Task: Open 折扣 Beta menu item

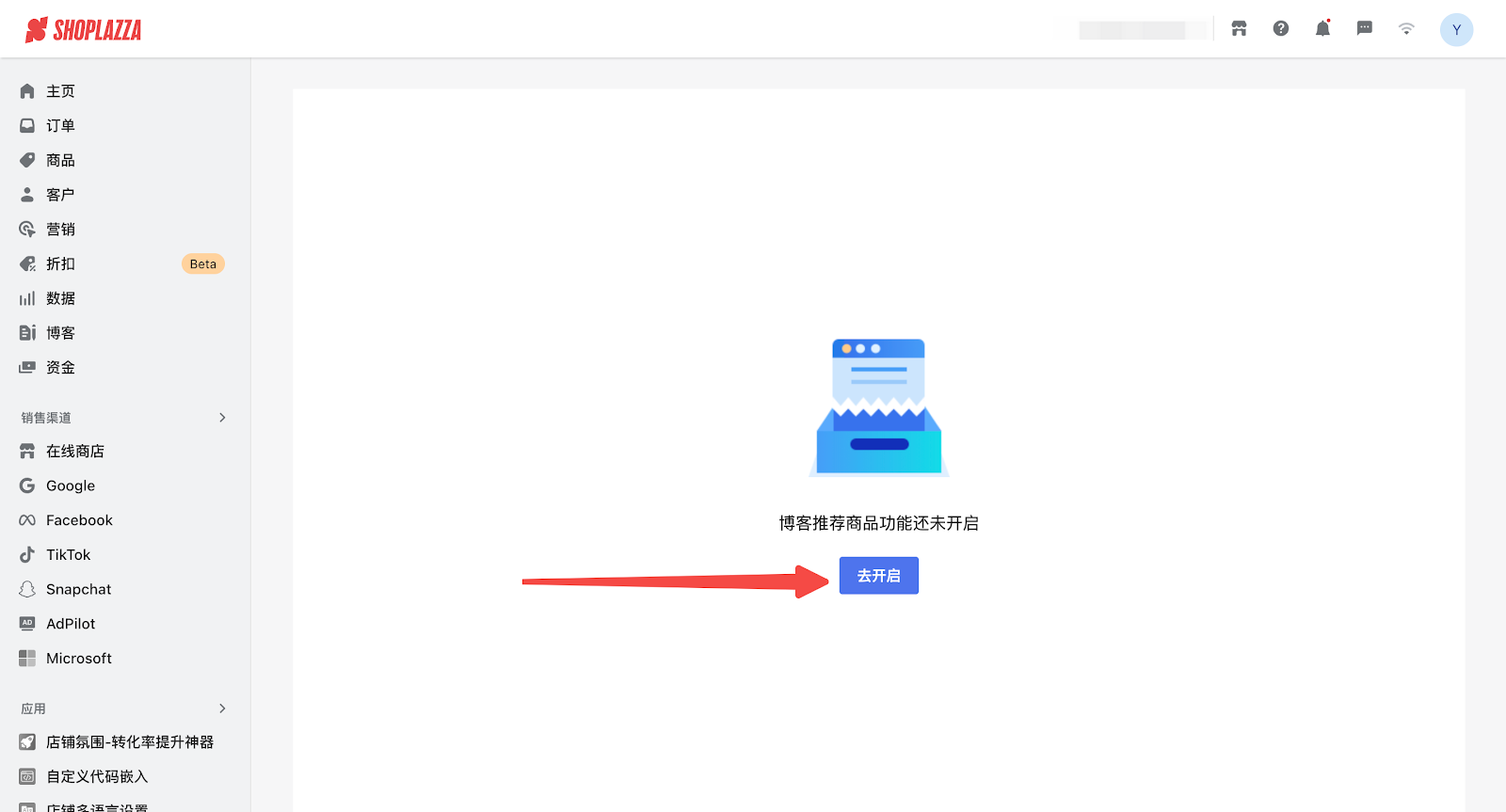Action: click(x=60, y=264)
